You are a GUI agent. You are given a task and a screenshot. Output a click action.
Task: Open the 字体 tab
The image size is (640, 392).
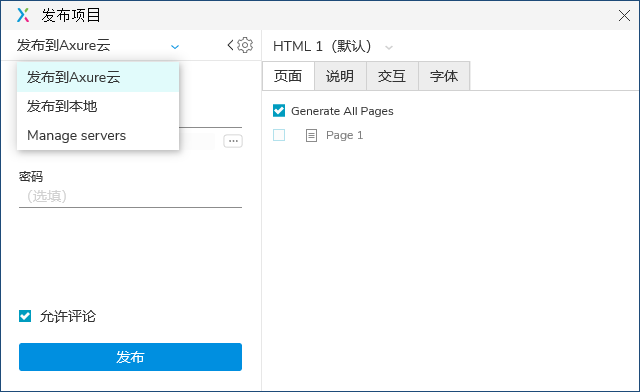click(444, 76)
